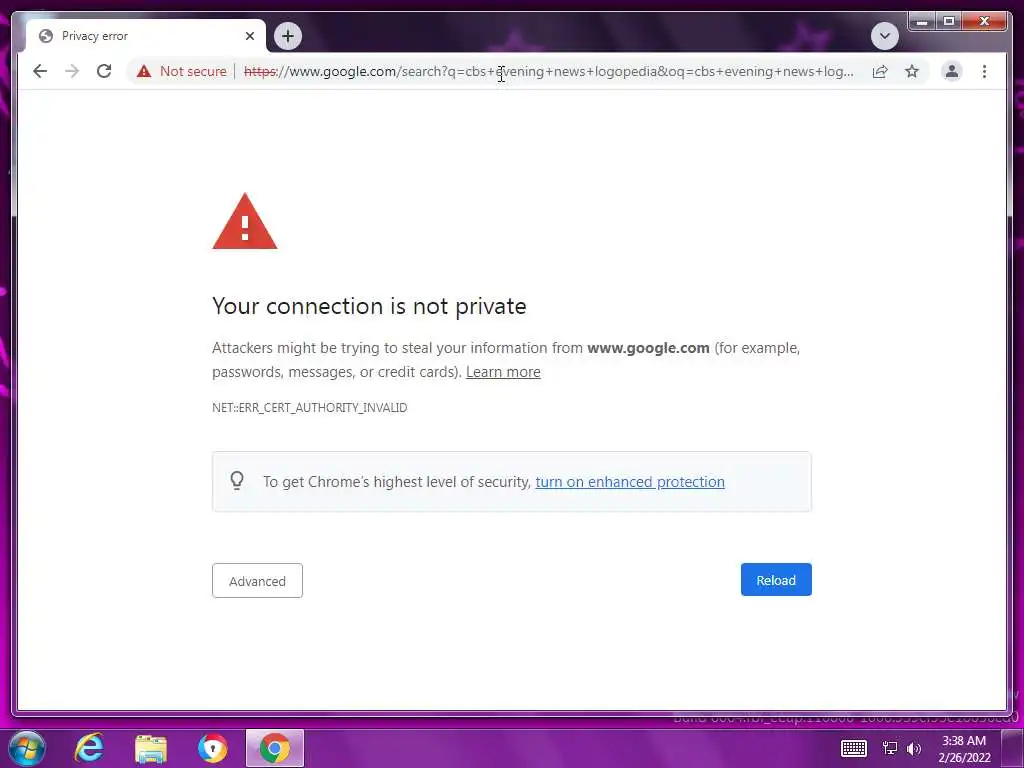Screen dimensions: 1024x768
Task: Click the Not secure warning triangle
Action: click(144, 71)
